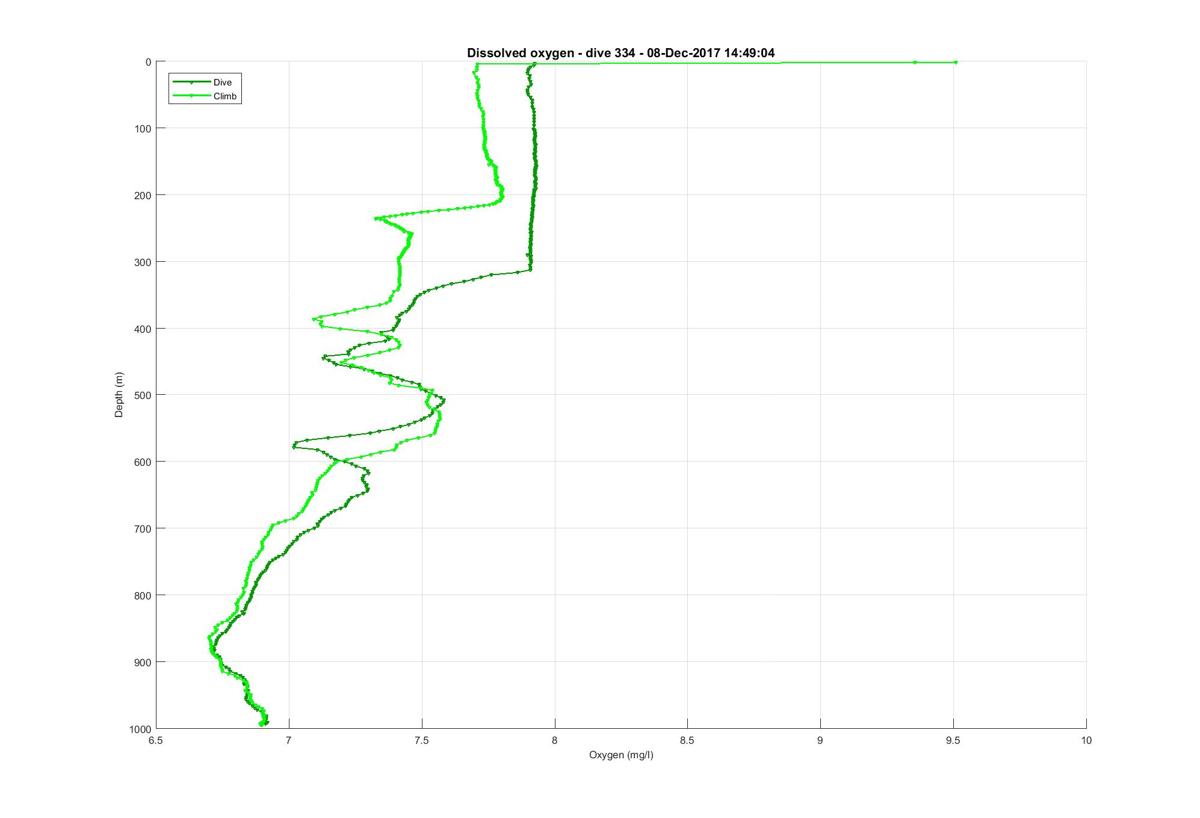This screenshot has width=1200, height=818.
Task: Click y-axis tick label 600
Action: click(143, 462)
